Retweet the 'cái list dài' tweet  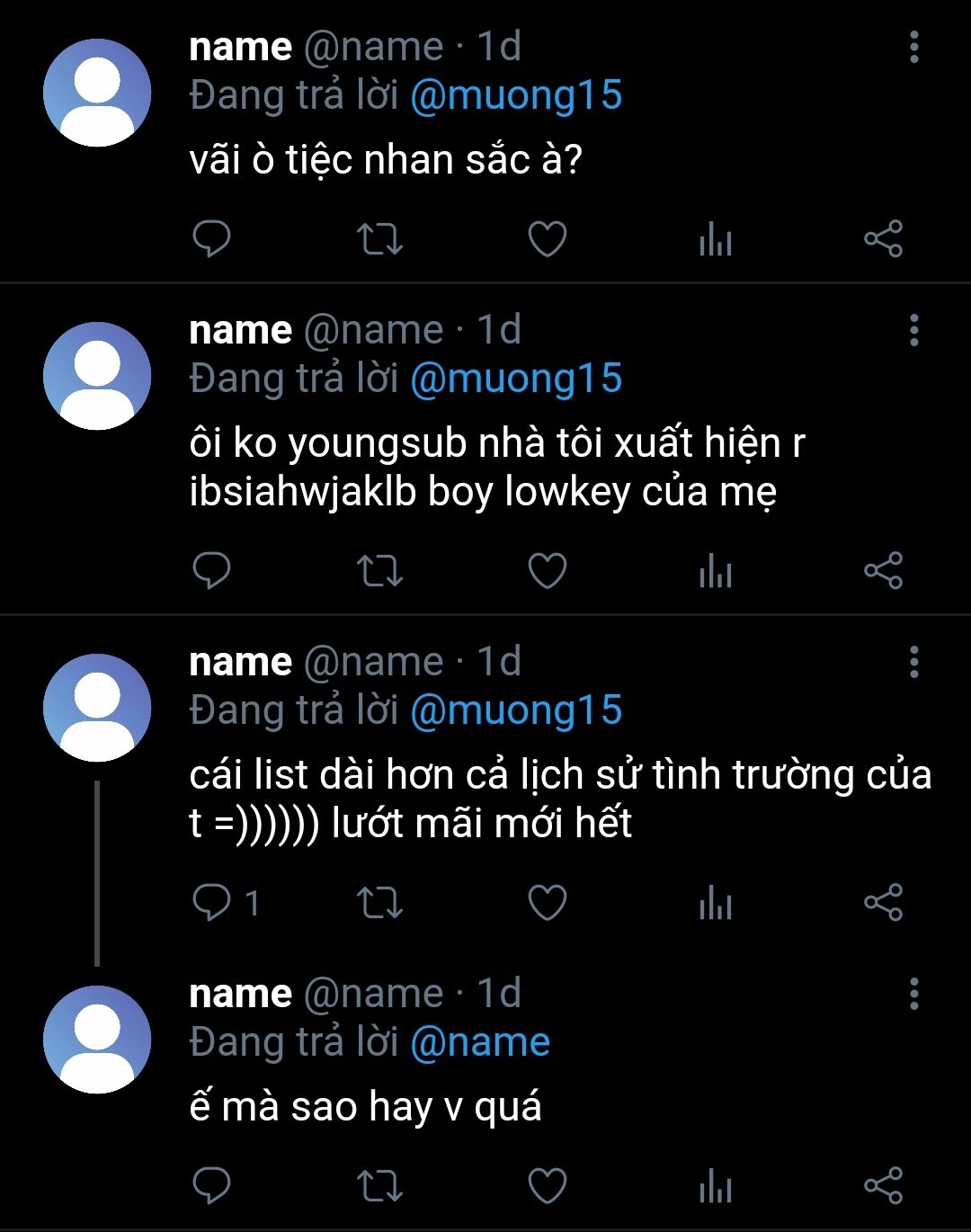click(379, 903)
